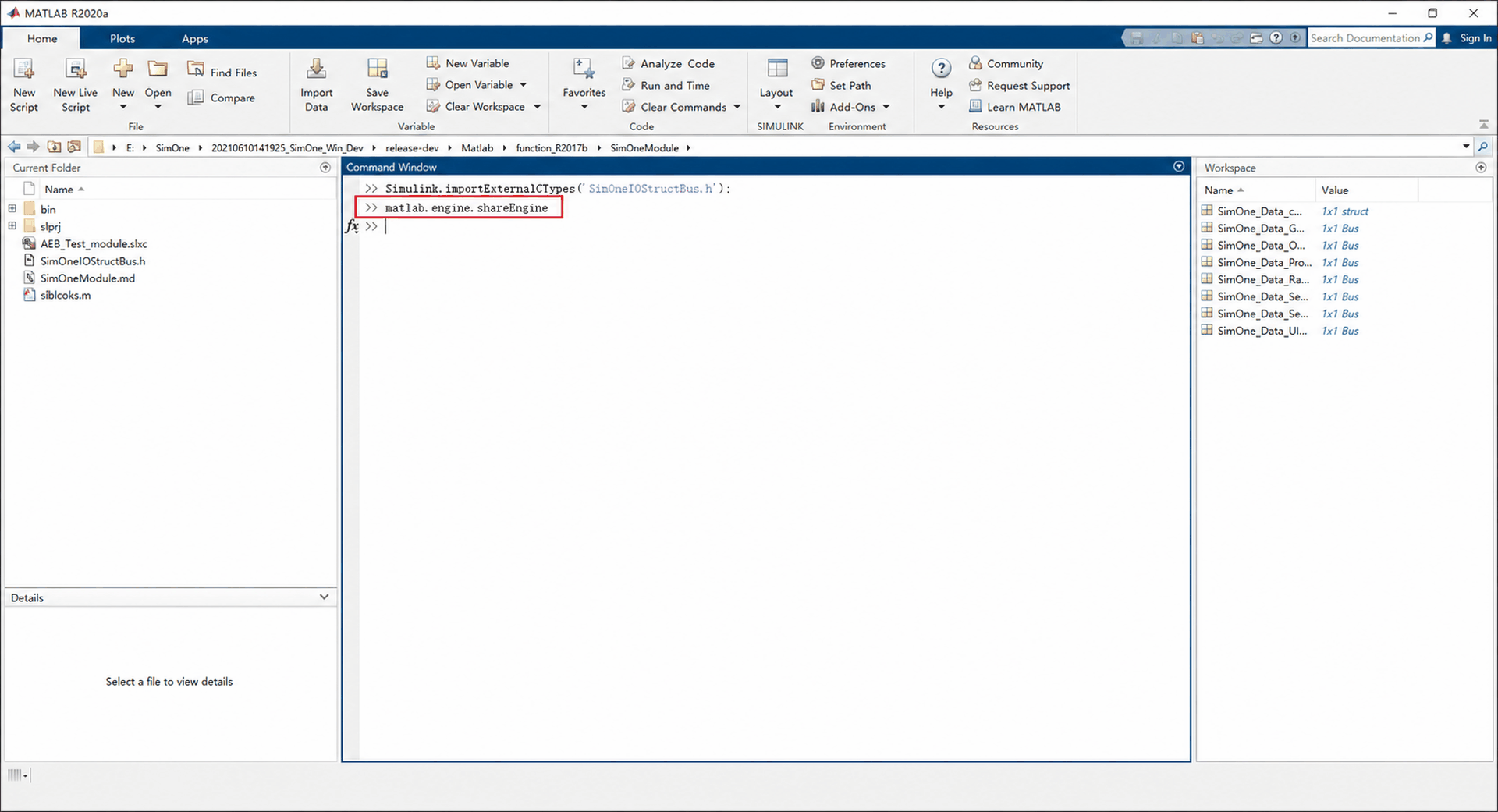The height and width of the screenshot is (812, 1498).
Task: Open the Community link
Action: point(1006,63)
